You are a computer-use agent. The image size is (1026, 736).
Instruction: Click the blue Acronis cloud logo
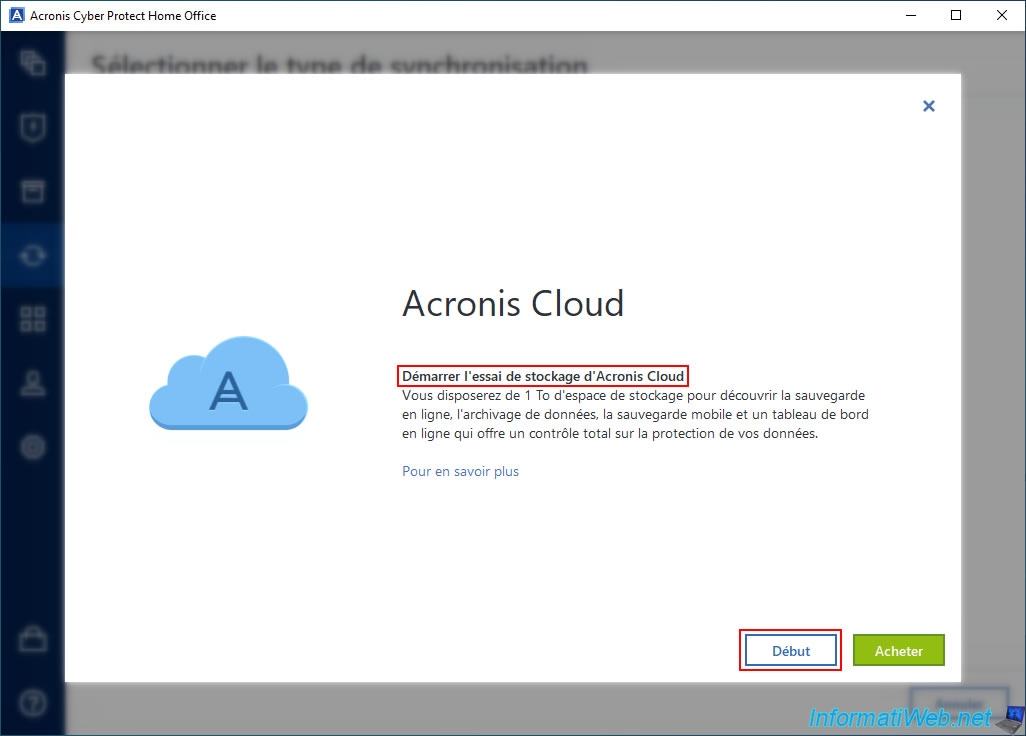[x=228, y=384]
